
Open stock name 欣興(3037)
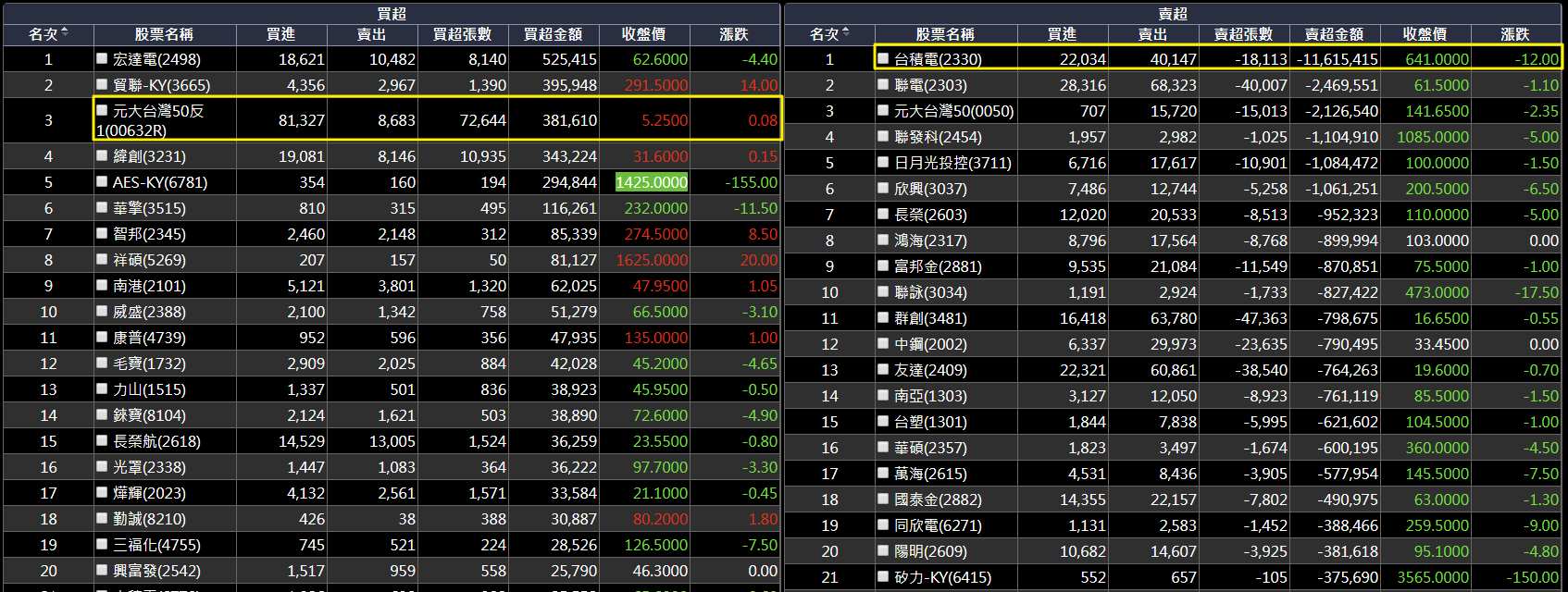click(930, 189)
